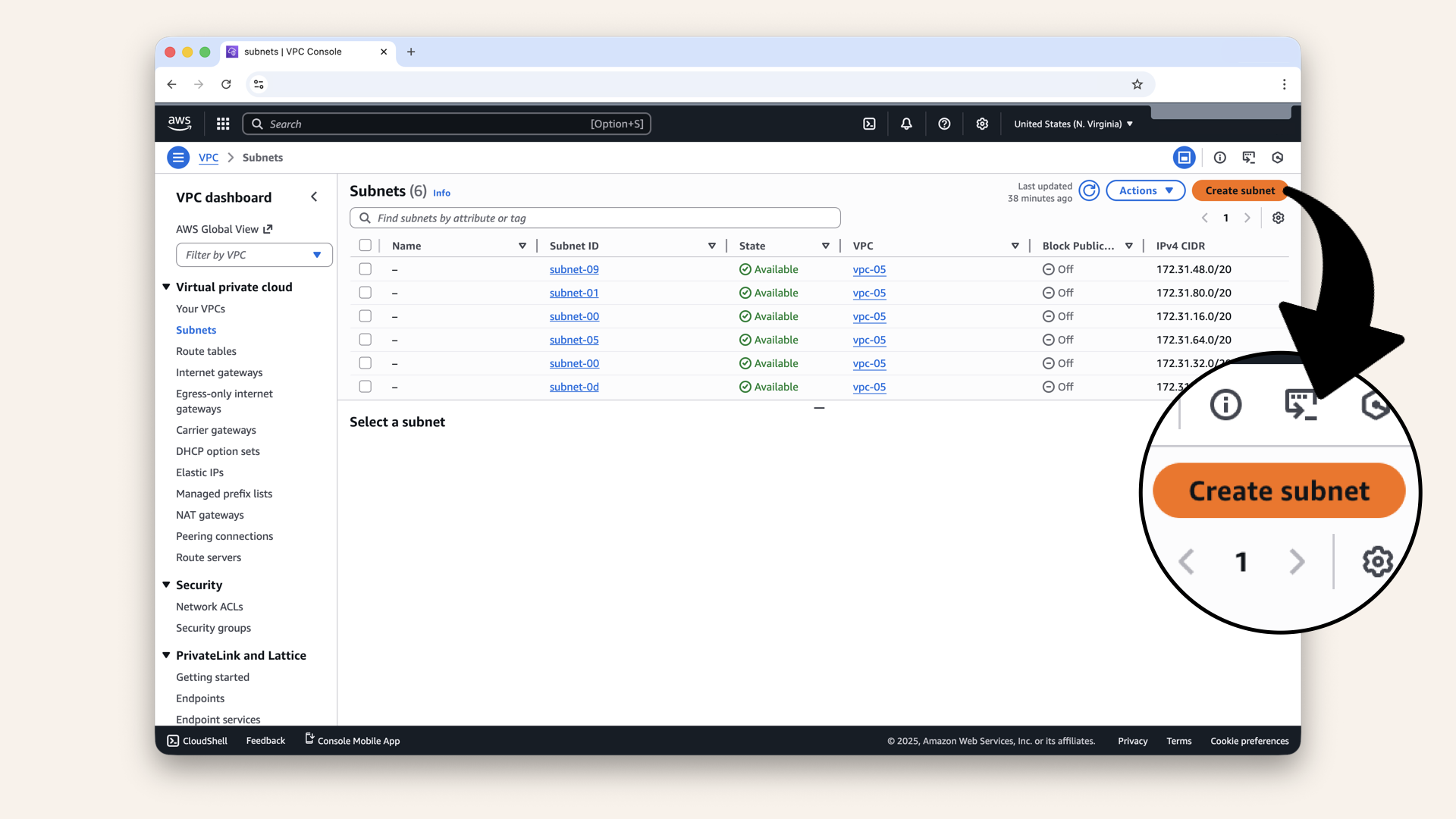Viewport: 1456px width, 819px height.
Task: Open table preferences gear icon
Action: [1278, 218]
